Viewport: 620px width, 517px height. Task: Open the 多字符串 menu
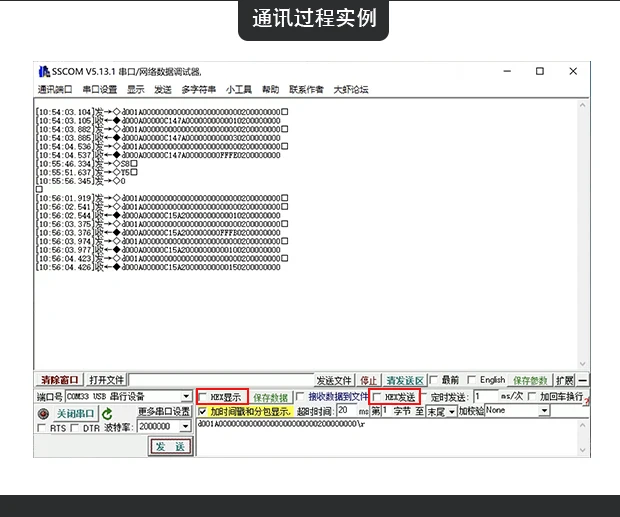pos(198,90)
